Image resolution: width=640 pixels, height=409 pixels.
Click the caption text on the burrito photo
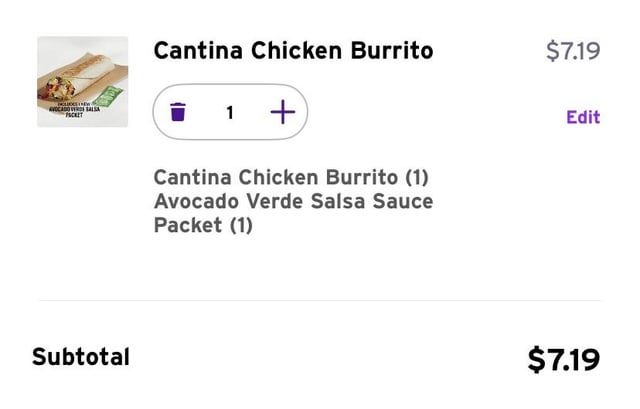click(x=74, y=108)
